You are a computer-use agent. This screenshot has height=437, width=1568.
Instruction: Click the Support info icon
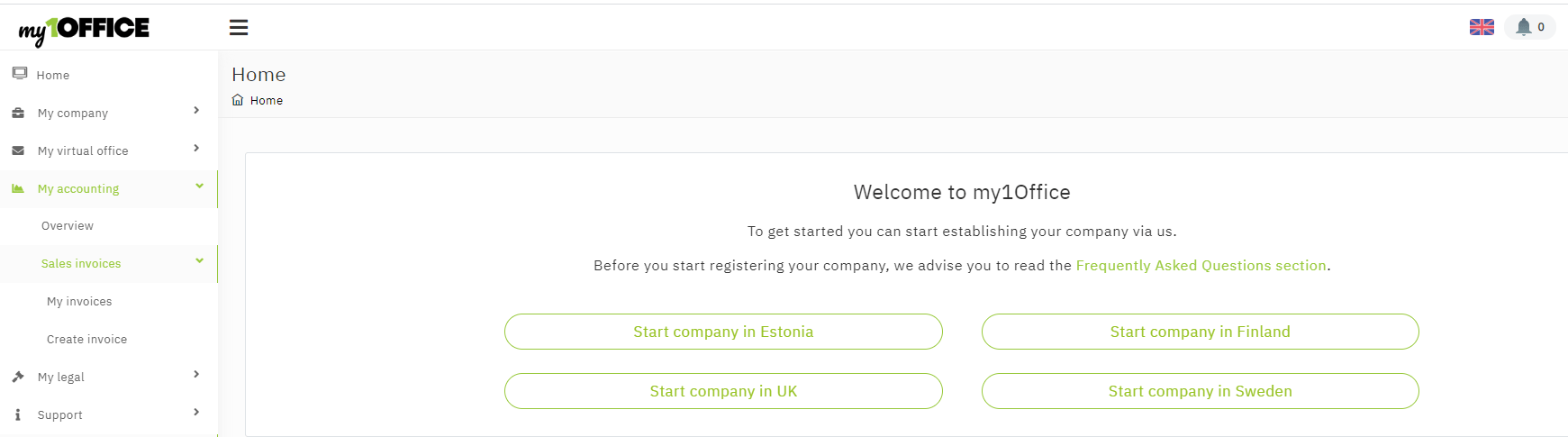coord(18,415)
